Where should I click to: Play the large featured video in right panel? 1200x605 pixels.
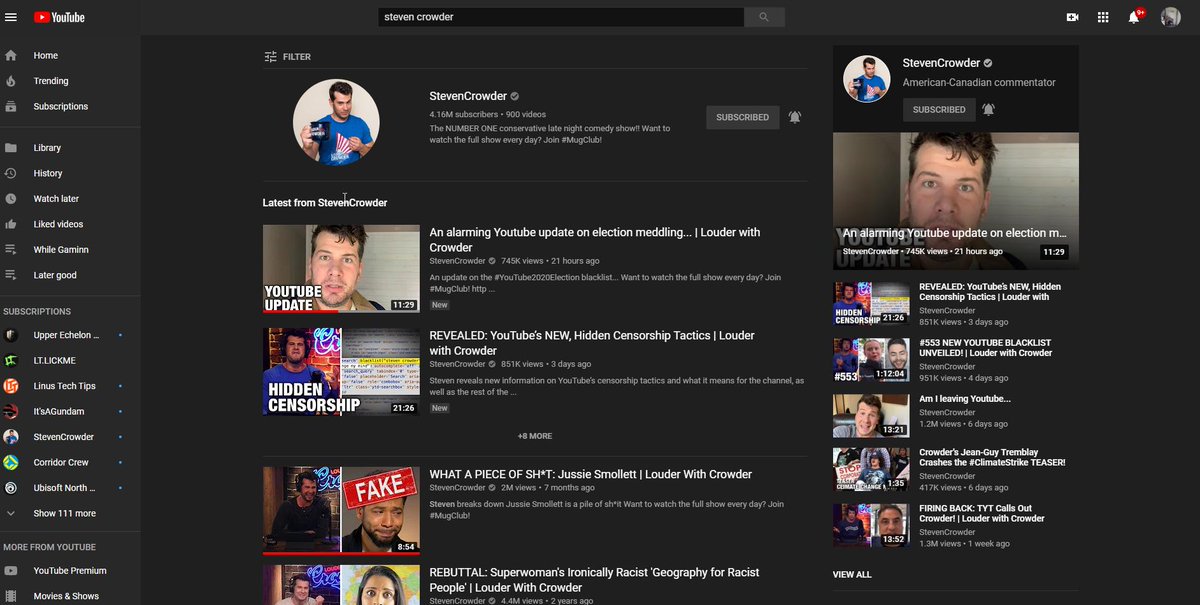click(956, 201)
